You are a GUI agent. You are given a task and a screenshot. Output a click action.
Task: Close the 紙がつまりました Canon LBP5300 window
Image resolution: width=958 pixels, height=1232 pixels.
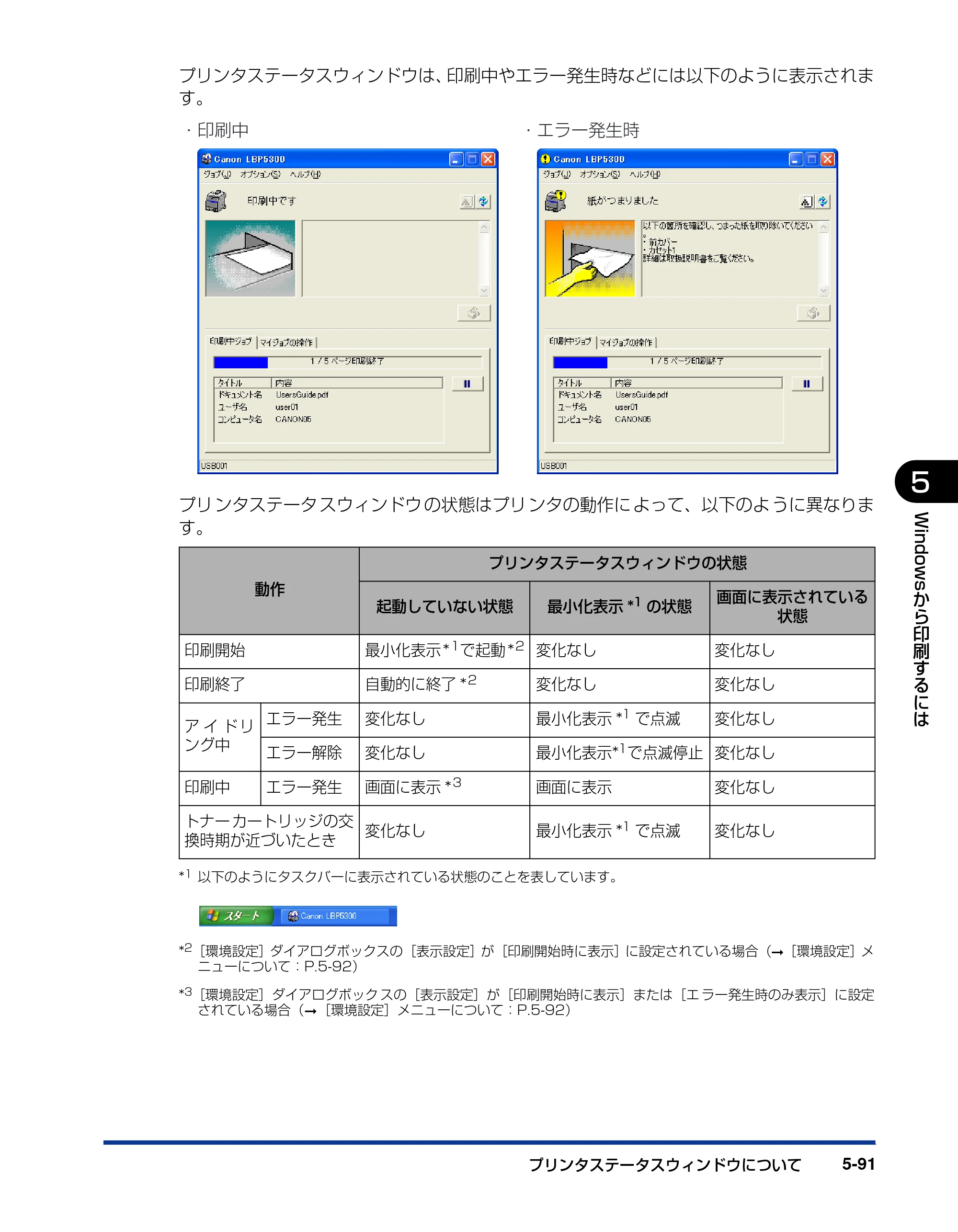[828, 159]
